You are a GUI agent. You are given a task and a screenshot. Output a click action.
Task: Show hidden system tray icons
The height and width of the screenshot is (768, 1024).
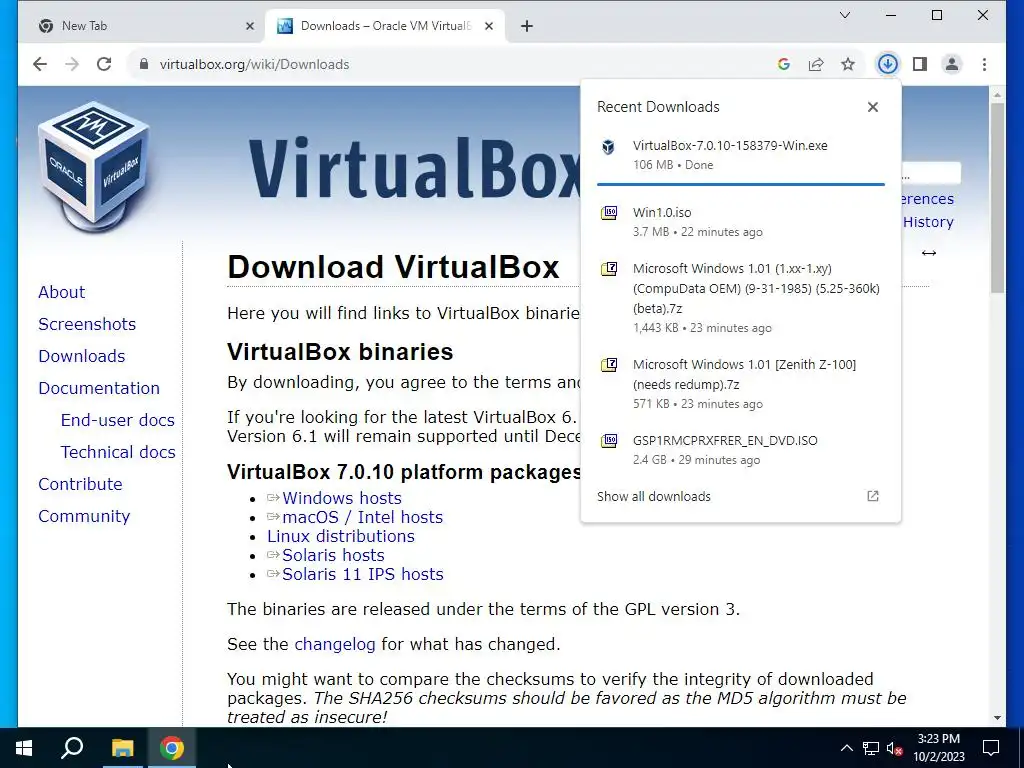846,748
